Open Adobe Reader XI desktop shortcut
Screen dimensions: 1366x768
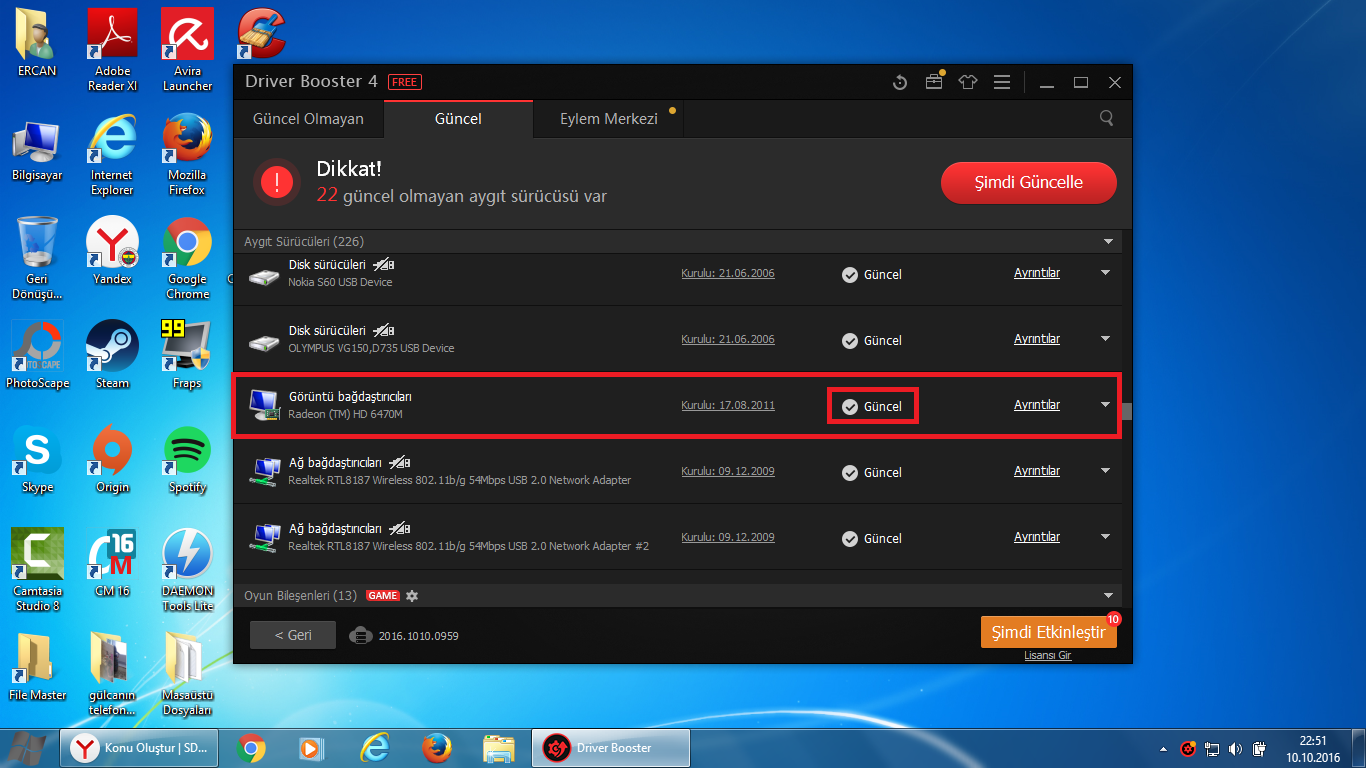tap(112, 50)
